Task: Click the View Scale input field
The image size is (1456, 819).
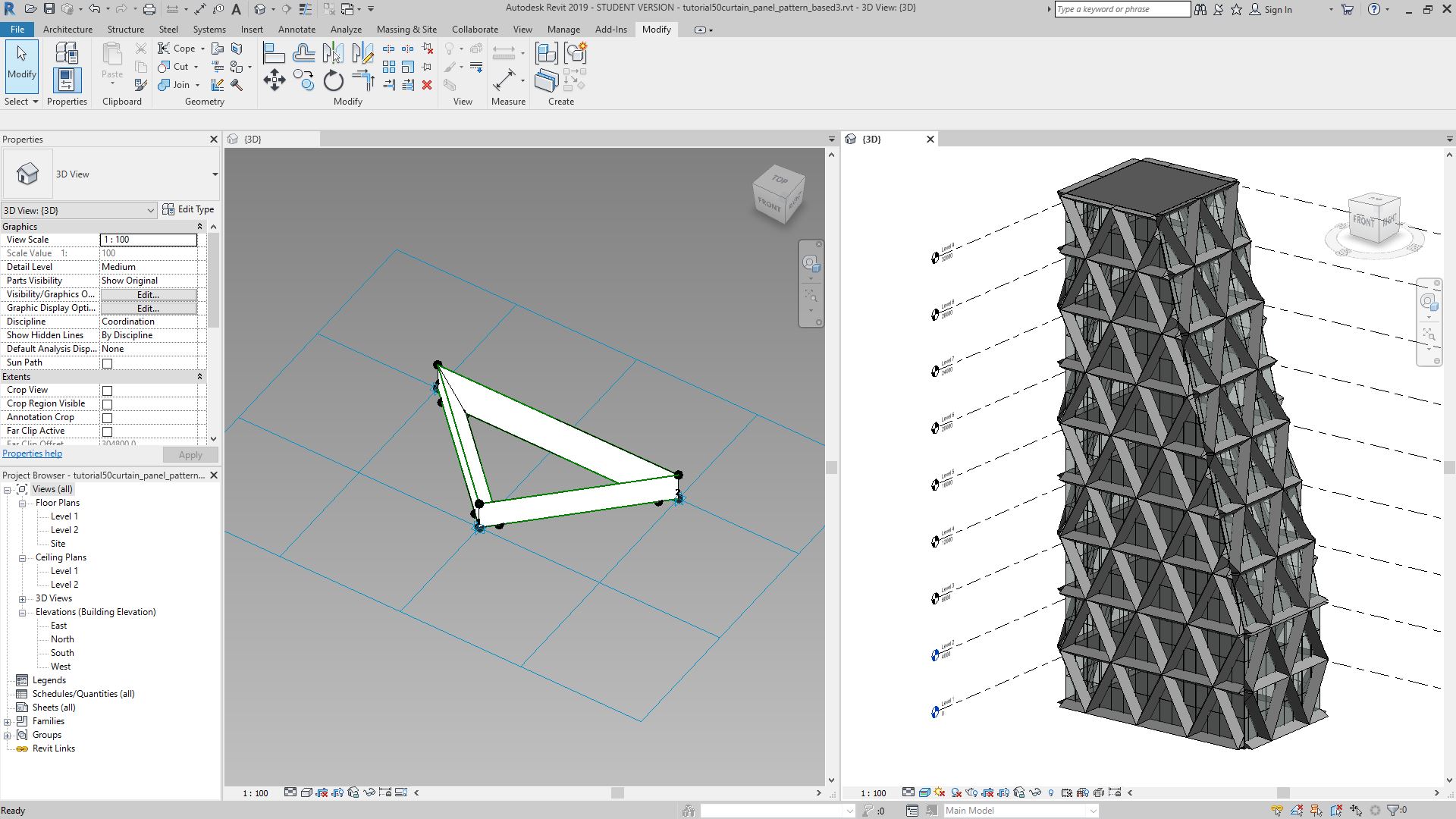Action: [148, 240]
